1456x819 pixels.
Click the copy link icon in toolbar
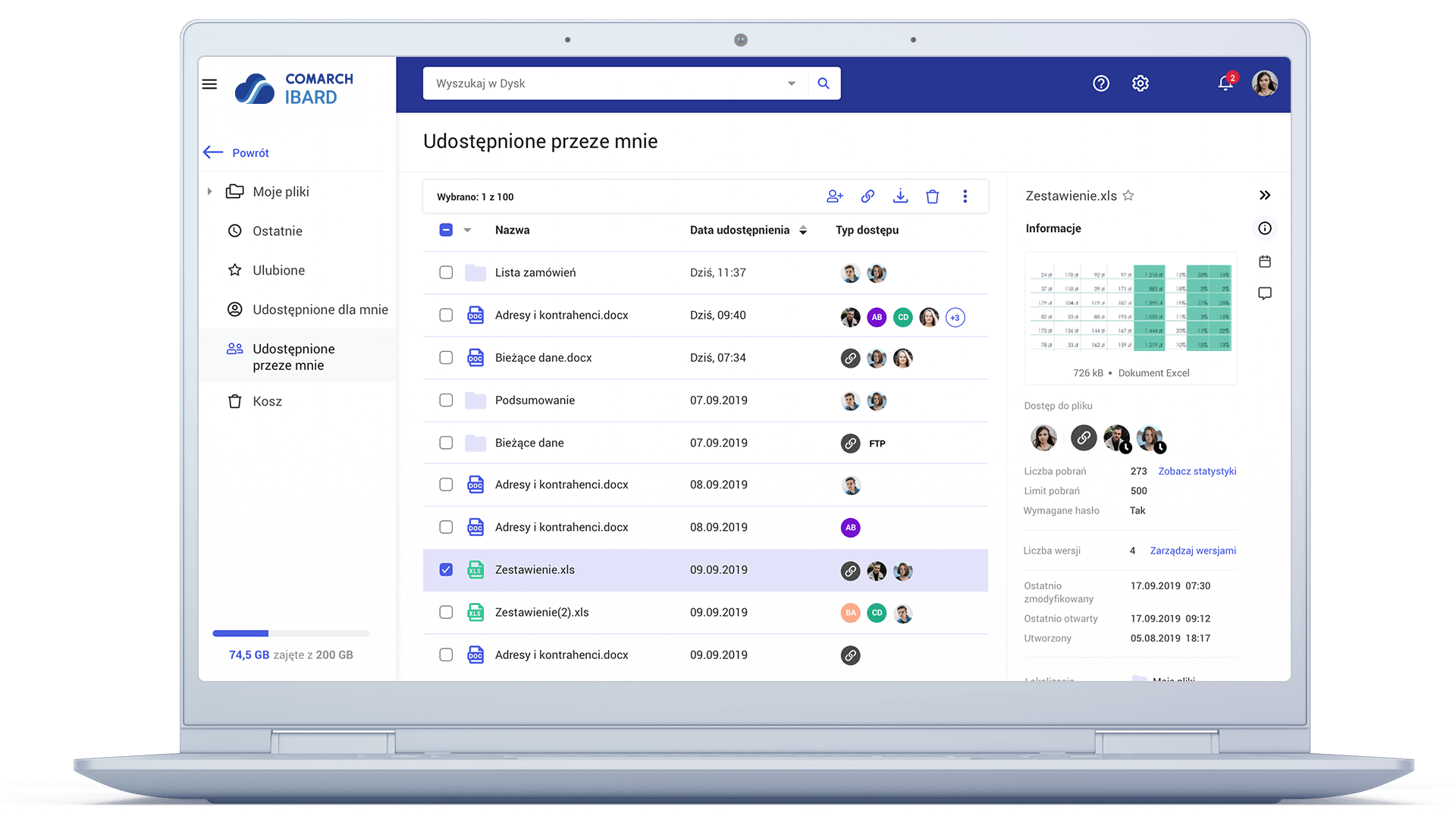868,196
